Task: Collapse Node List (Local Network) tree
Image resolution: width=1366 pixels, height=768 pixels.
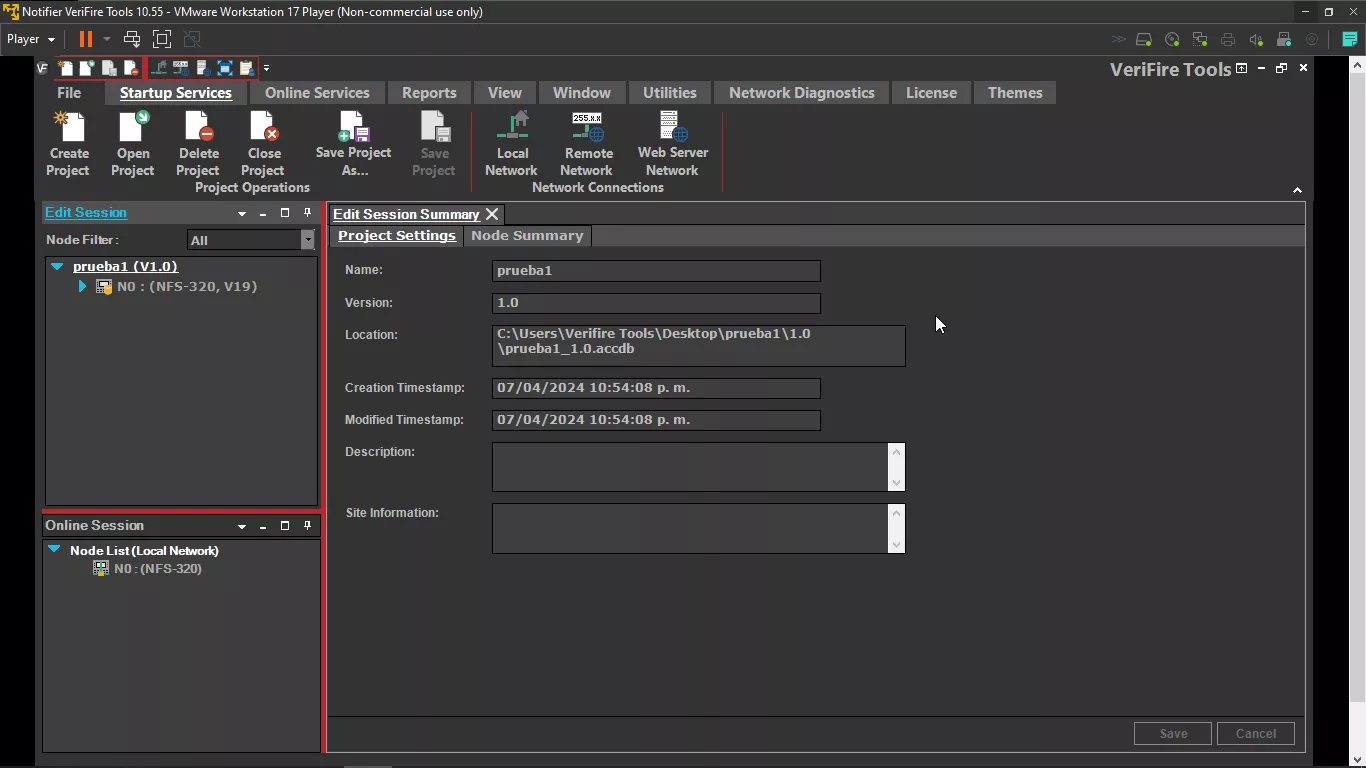Action: pyautogui.click(x=54, y=549)
